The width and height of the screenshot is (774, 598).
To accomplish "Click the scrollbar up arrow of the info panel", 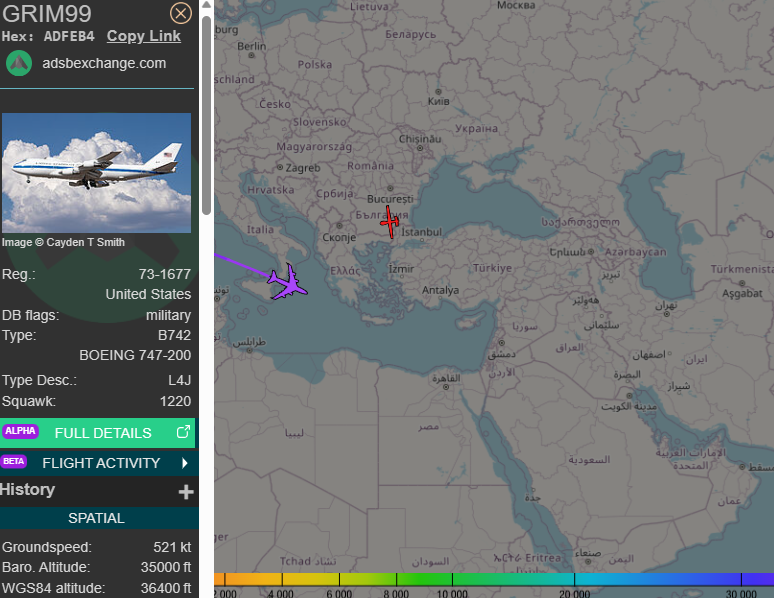I will coord(206,5).
